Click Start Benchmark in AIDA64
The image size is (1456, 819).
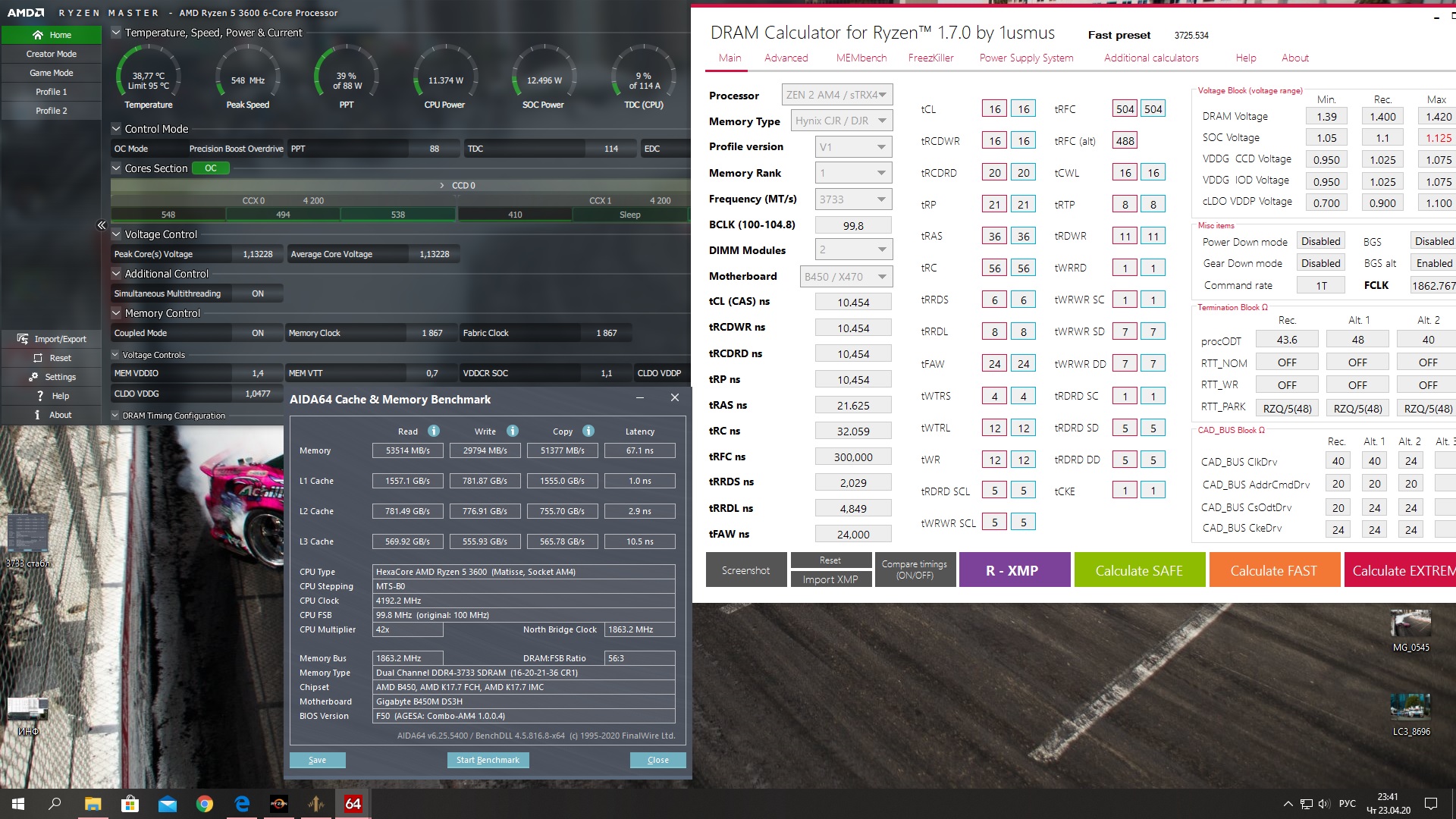point(488,760)
